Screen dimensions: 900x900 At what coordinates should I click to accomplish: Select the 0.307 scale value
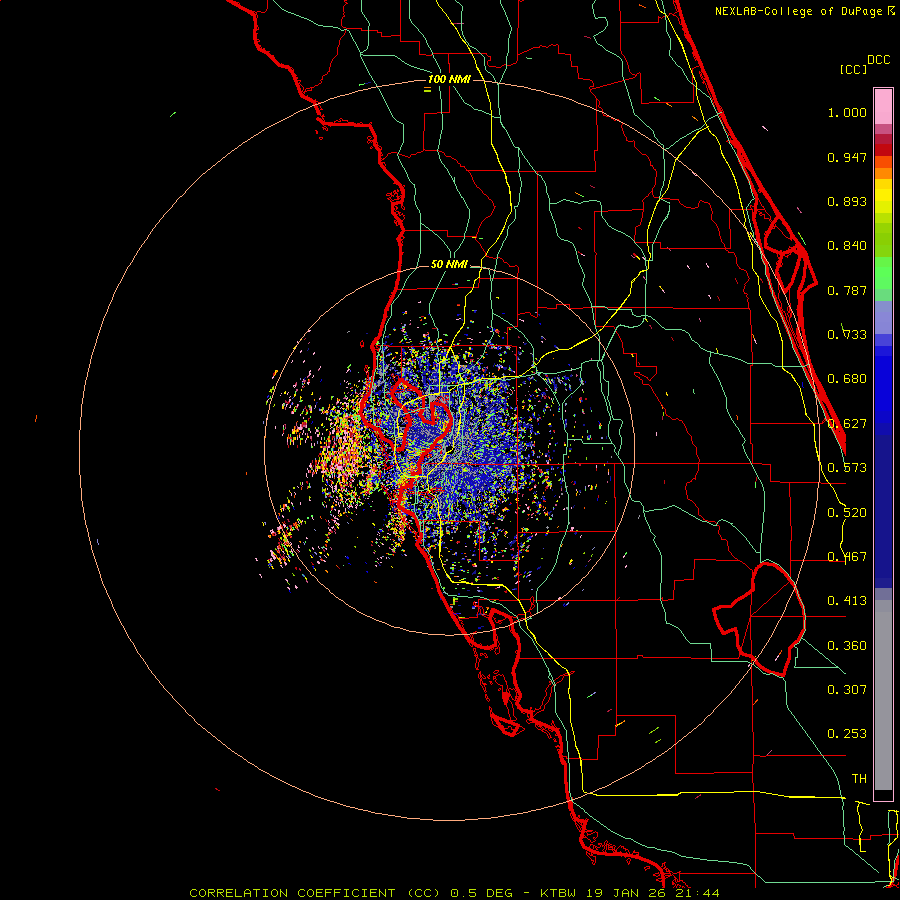pos(847,690)
